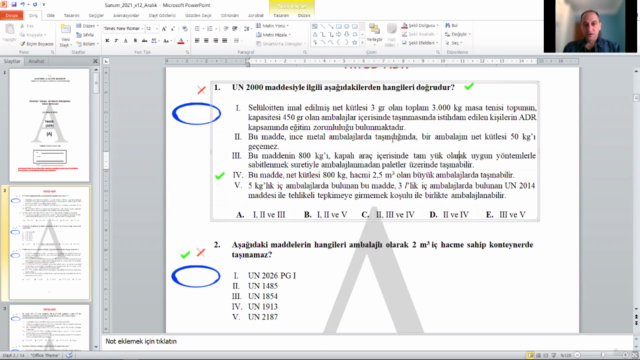Switch to slide sorter view
Screen dimensions: 640x360
(x=538, y=356)
